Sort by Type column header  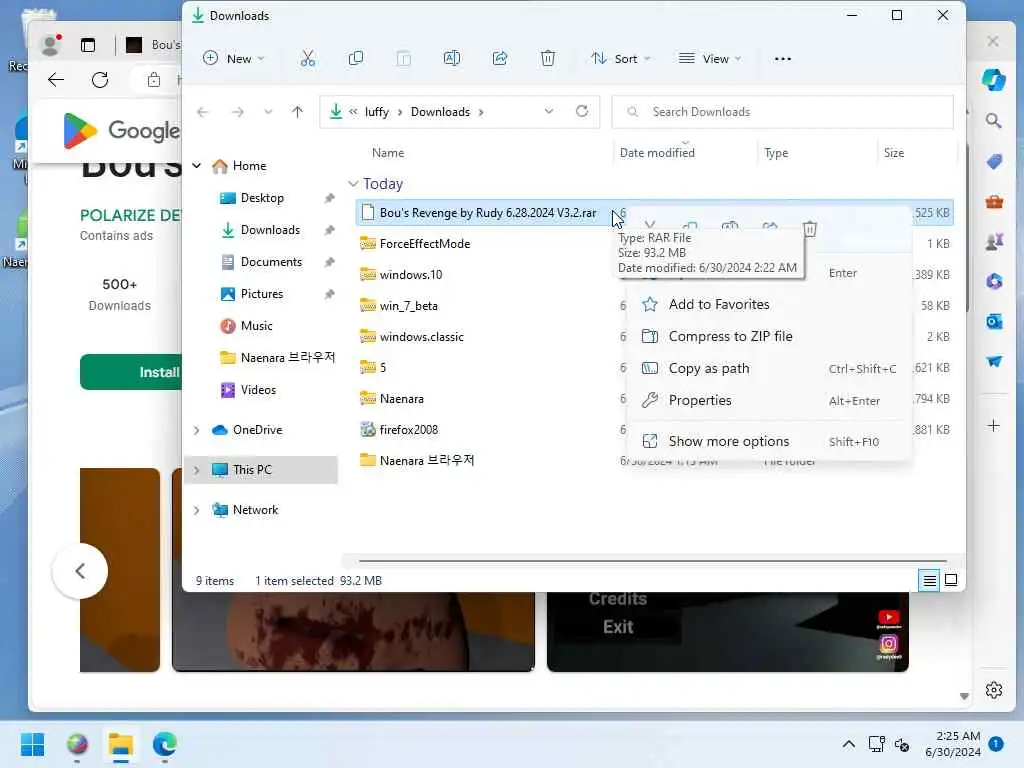[x=776, y=153]
